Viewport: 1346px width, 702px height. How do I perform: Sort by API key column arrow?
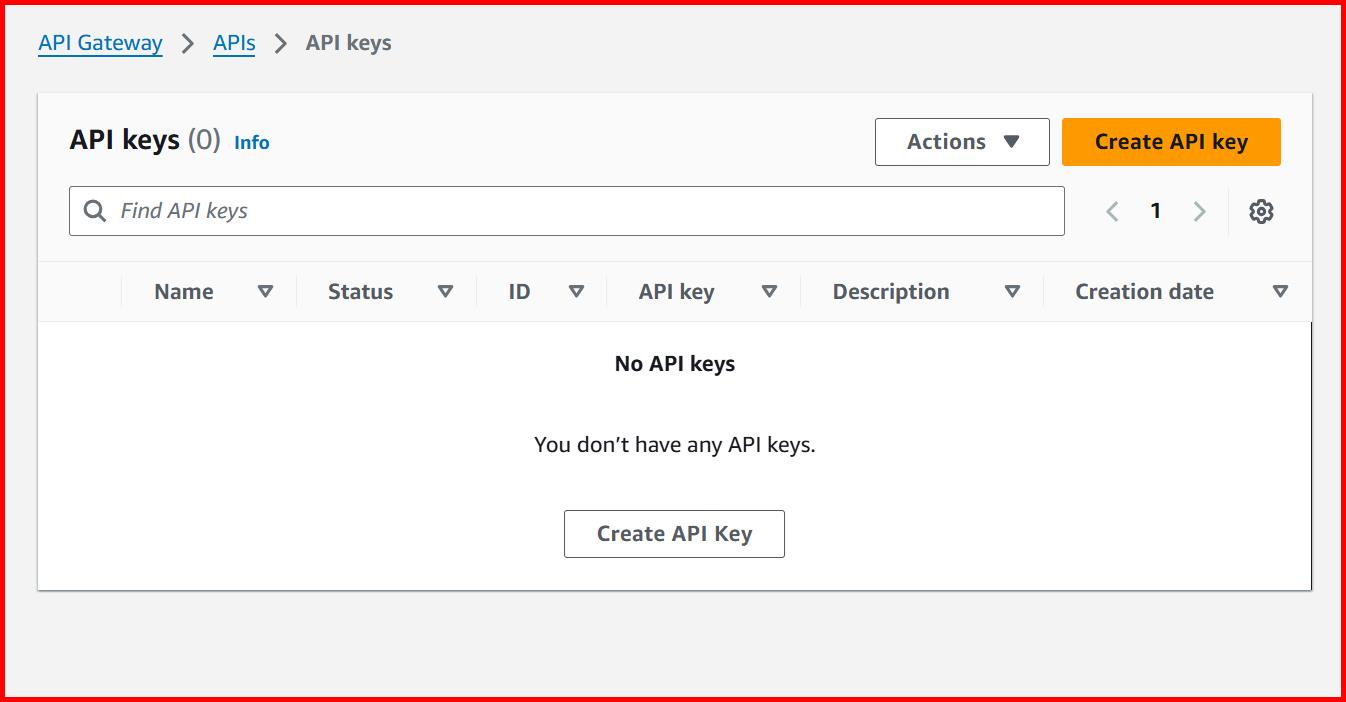point(769,292)
